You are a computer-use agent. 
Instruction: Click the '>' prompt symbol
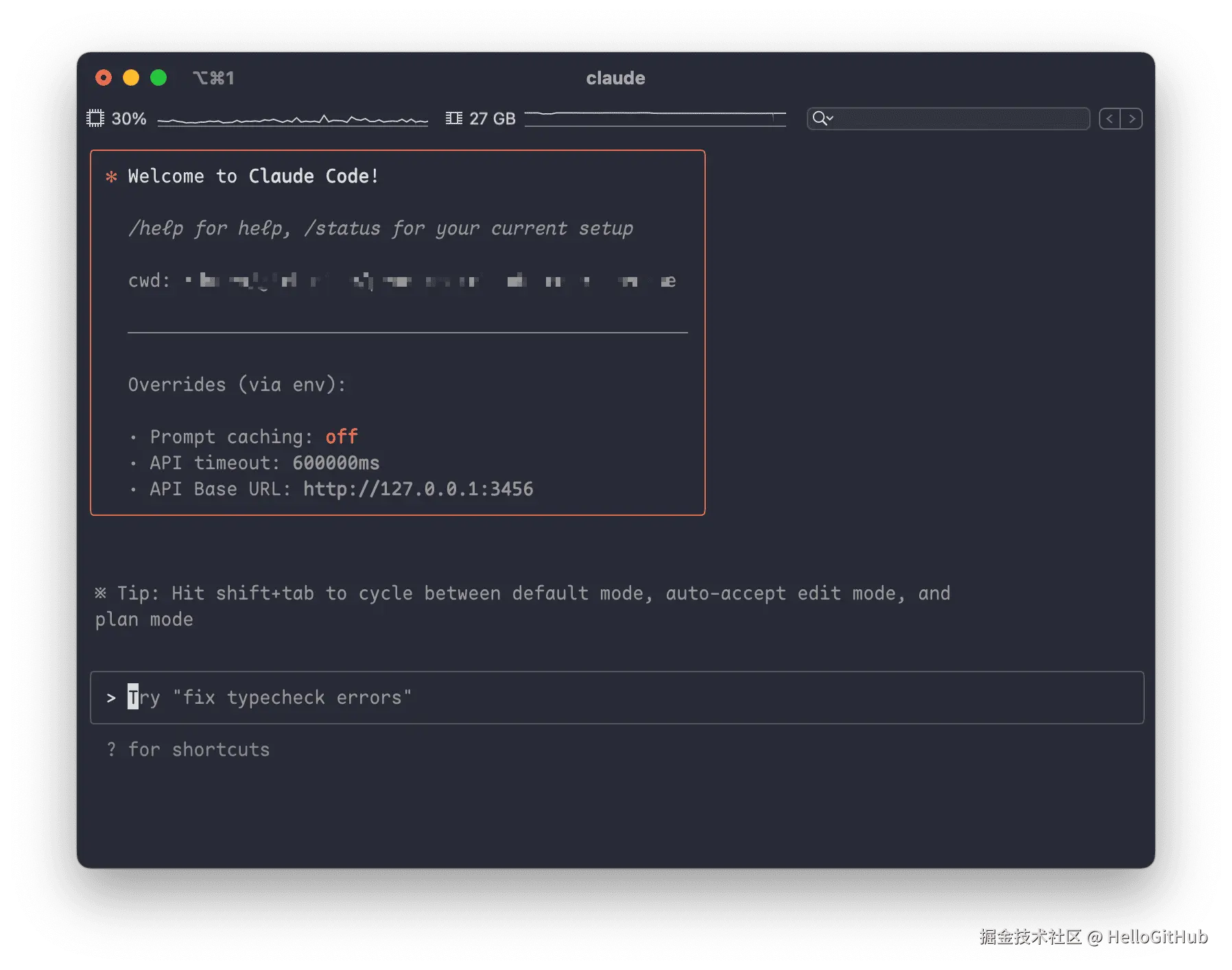(111, 698)
